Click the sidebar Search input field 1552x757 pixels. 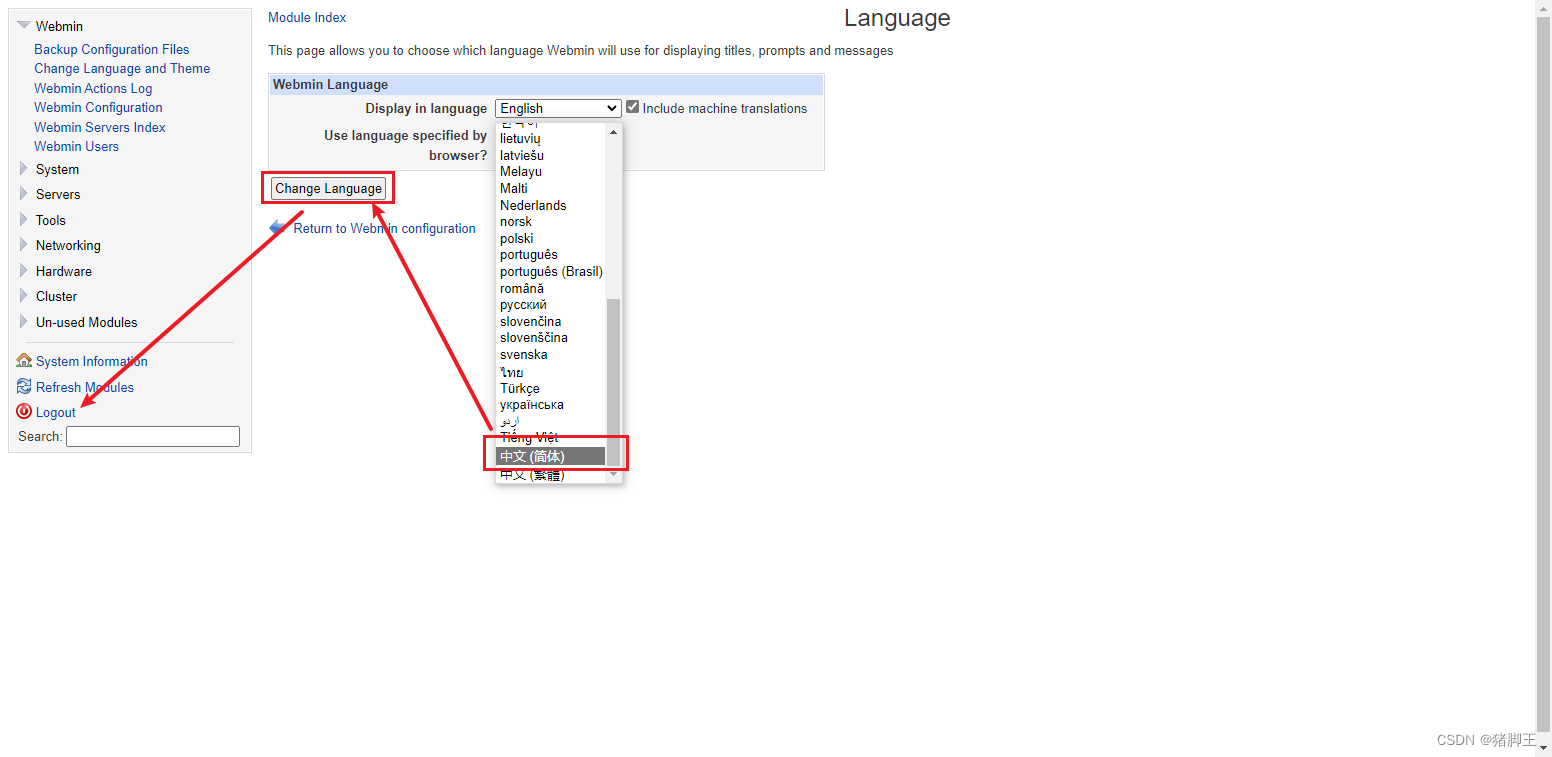153,436
